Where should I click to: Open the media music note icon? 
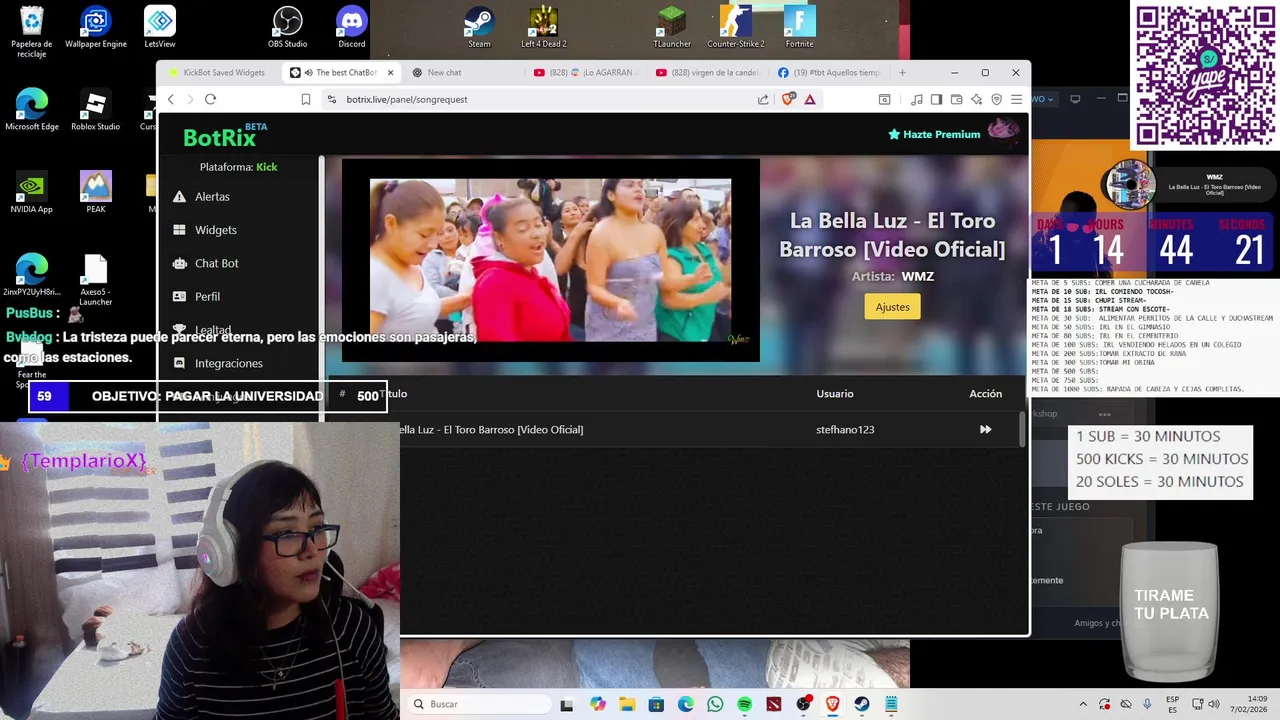pyautogui.click(x=917, y=99)
